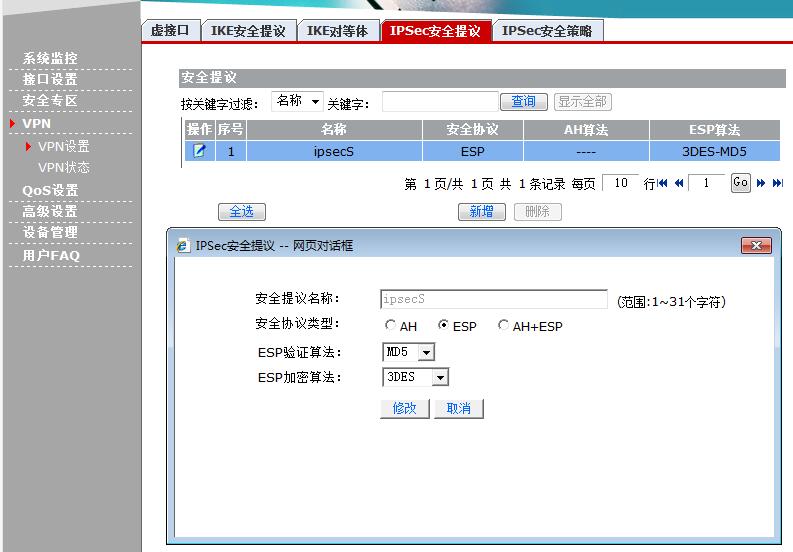
Task: Click the 全选 button
Action: coord(242,211)
